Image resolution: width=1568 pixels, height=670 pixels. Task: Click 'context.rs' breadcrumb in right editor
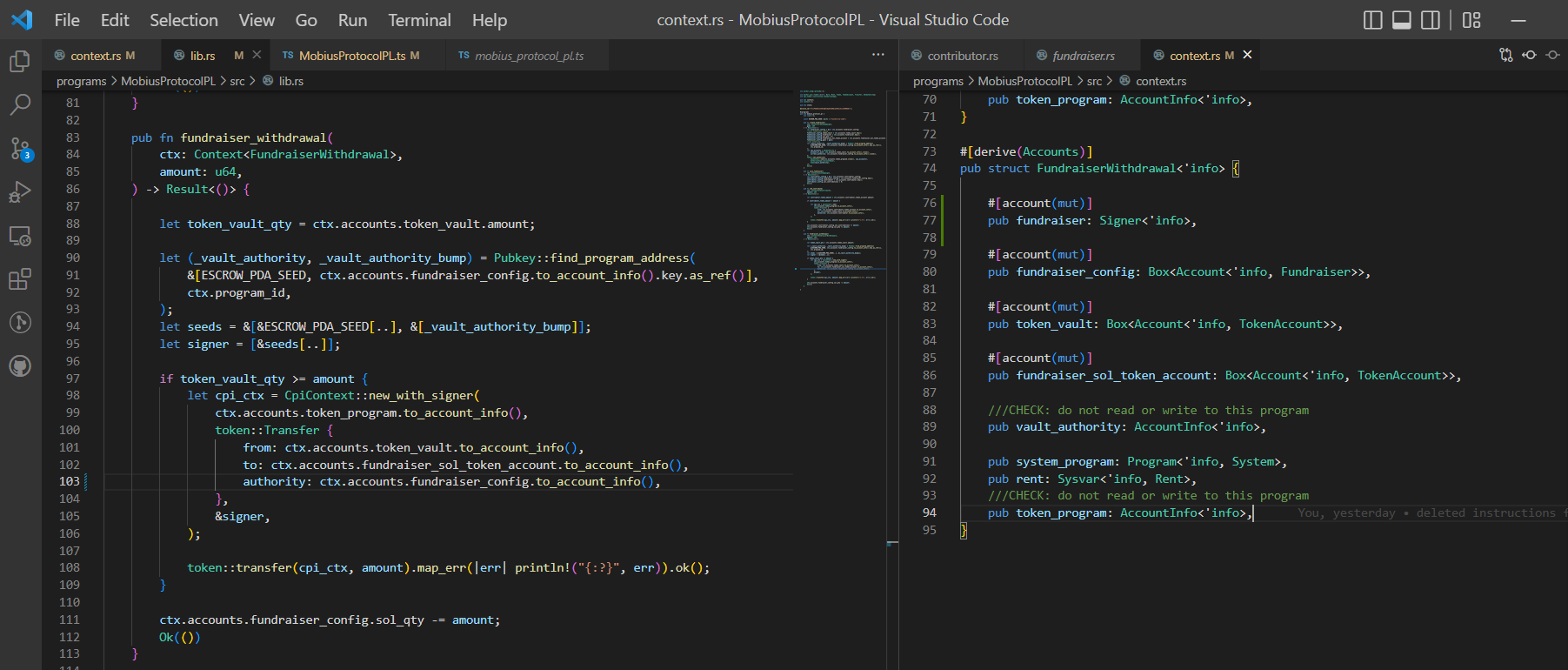[1160, 81]
